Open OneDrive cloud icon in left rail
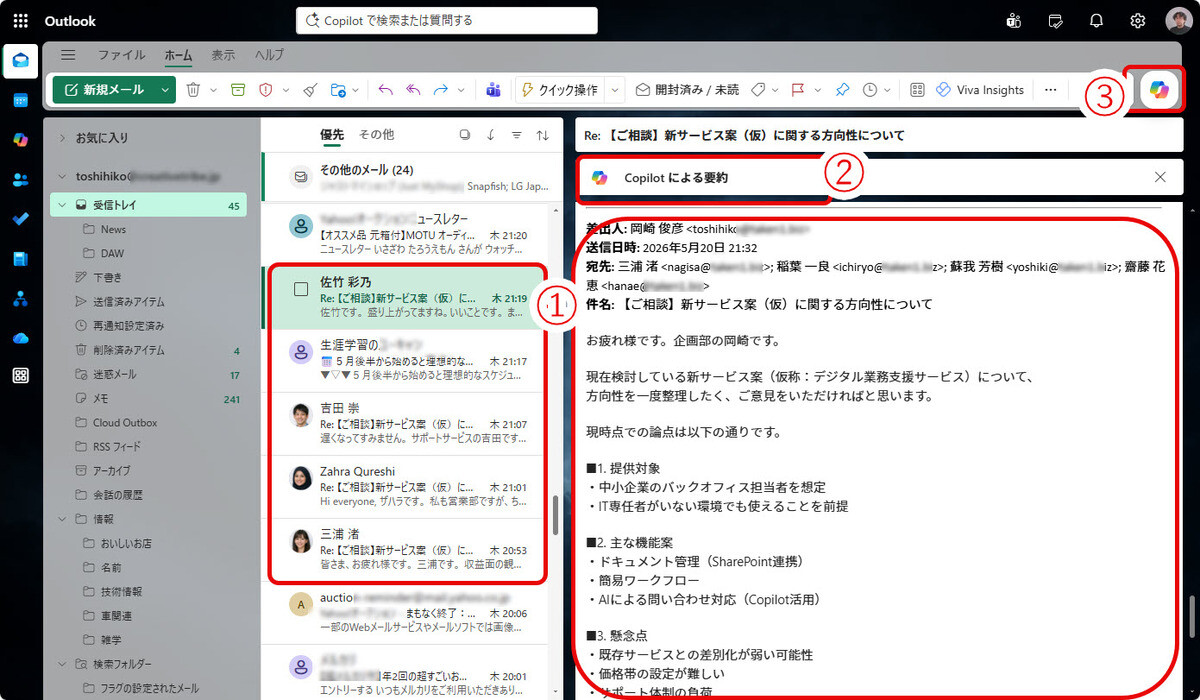 coord(21,337)
